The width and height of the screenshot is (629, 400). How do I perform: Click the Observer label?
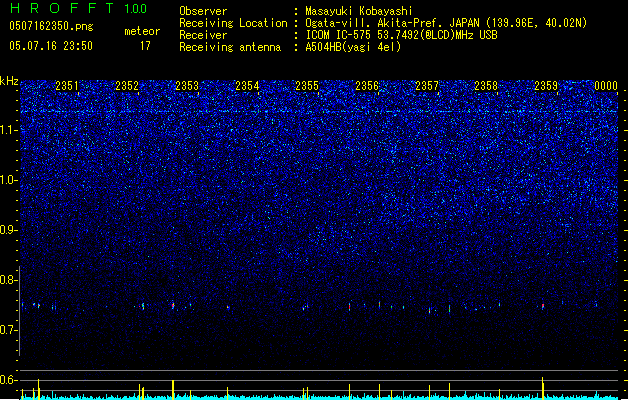(x=203, y=11)
